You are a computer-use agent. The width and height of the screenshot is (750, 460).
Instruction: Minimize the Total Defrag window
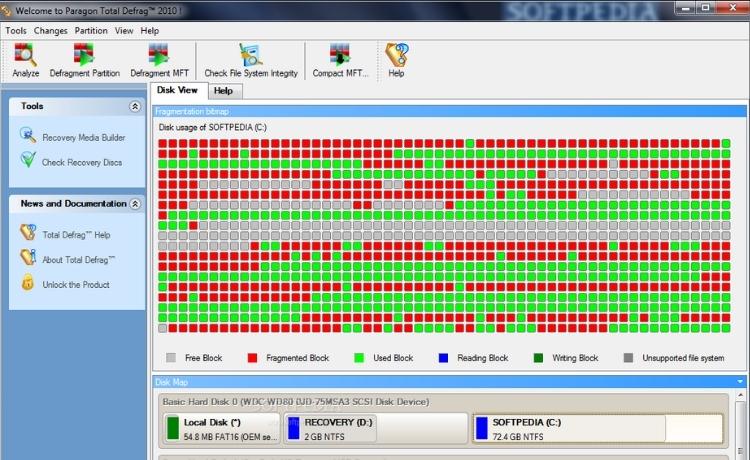tap(686, 8)
